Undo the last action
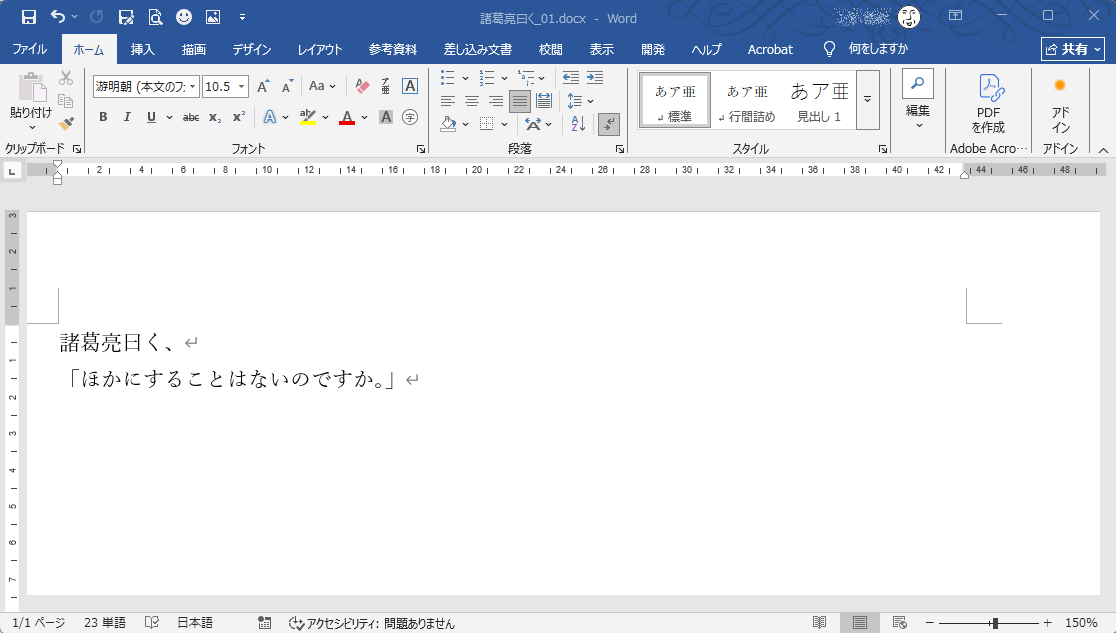 [58, 17]
